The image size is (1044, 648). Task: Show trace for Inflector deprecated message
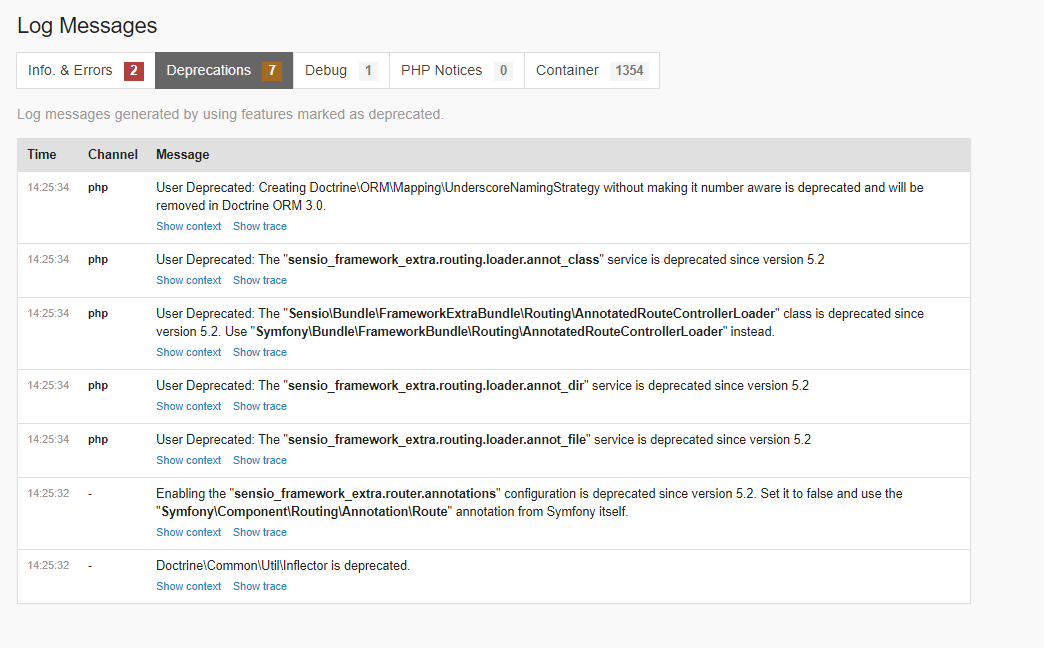click(x=260, y=586)
